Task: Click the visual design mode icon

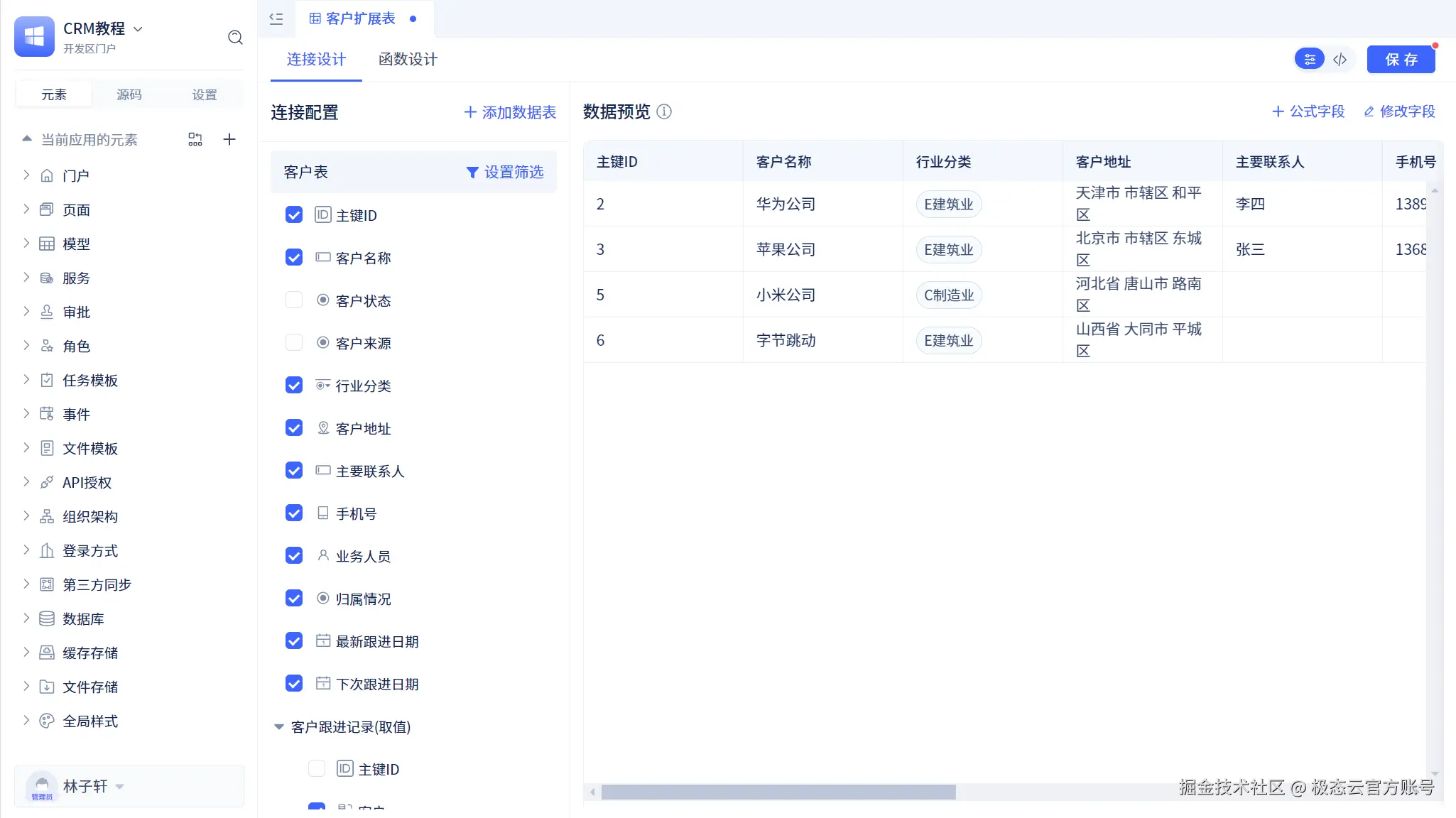Action: click(x=1310, y=60)
